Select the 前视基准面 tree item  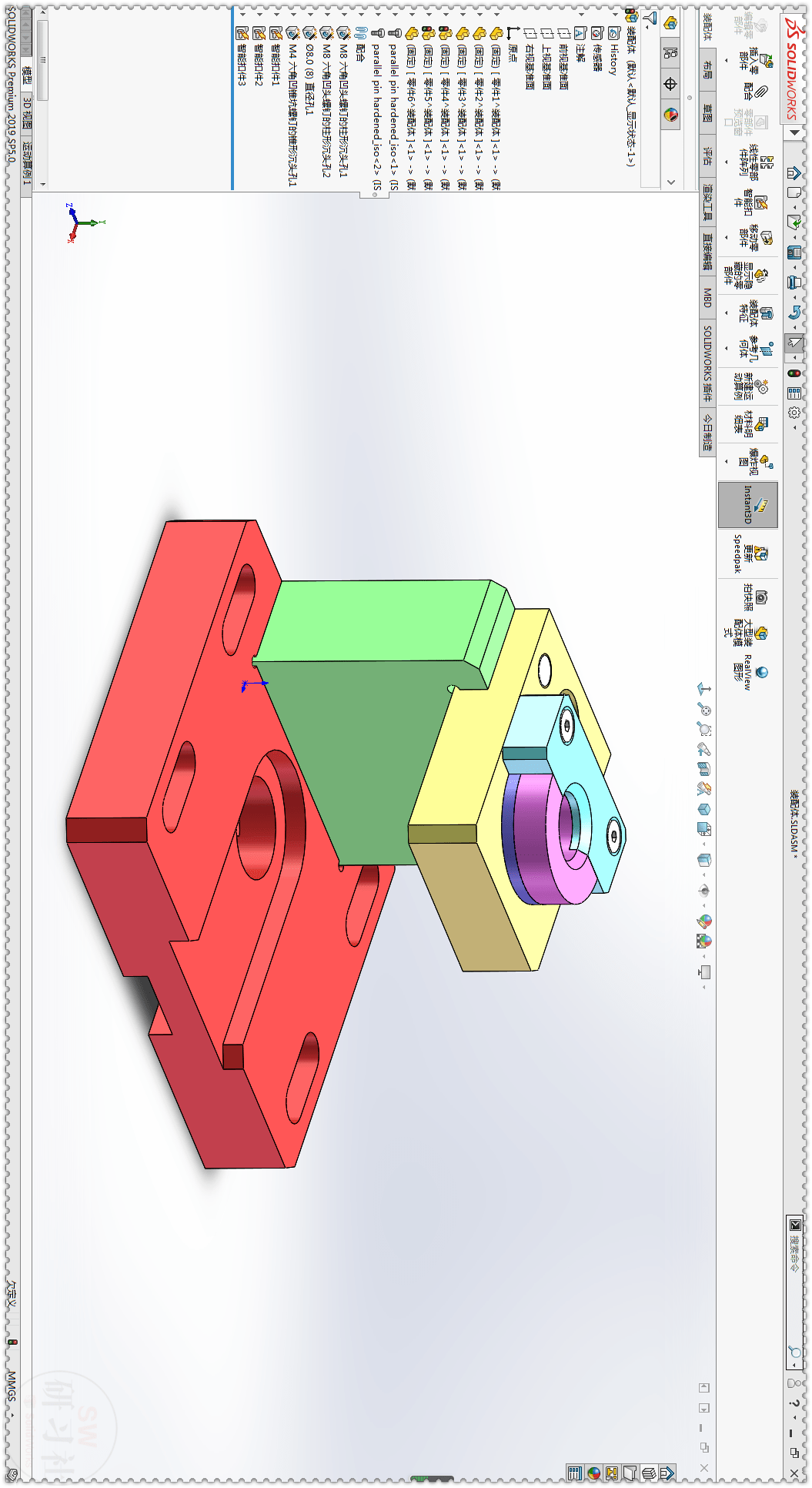tap(564, 59)
